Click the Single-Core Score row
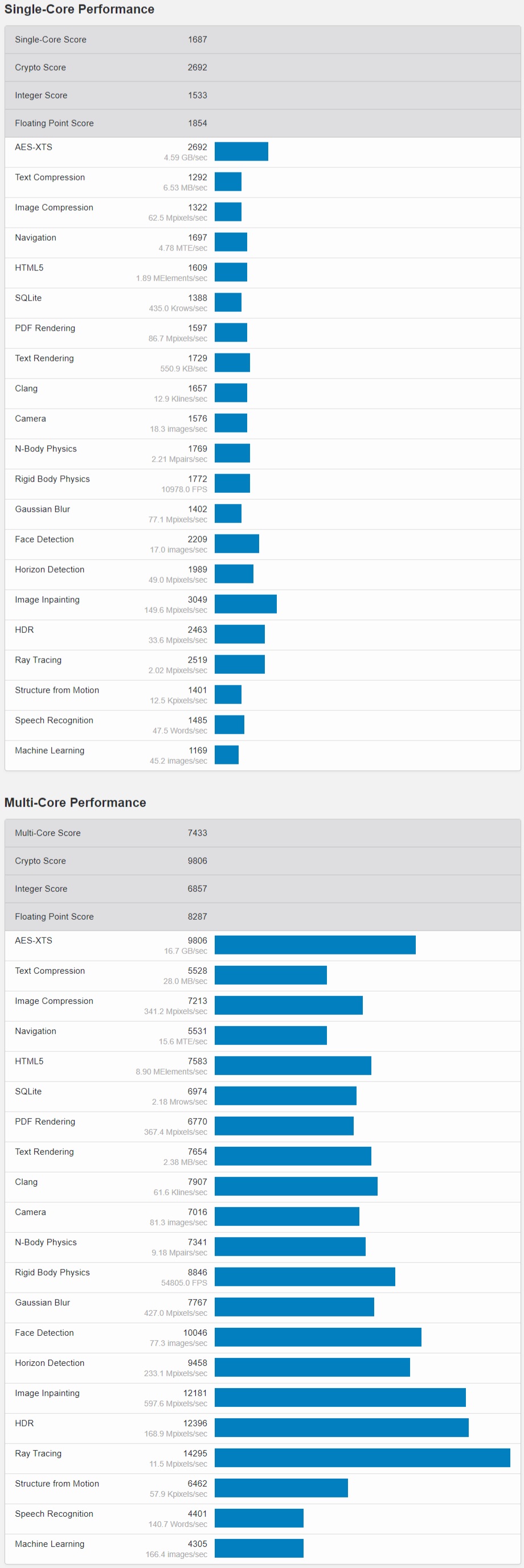The image size is (524, 1568). pos(262,40)
